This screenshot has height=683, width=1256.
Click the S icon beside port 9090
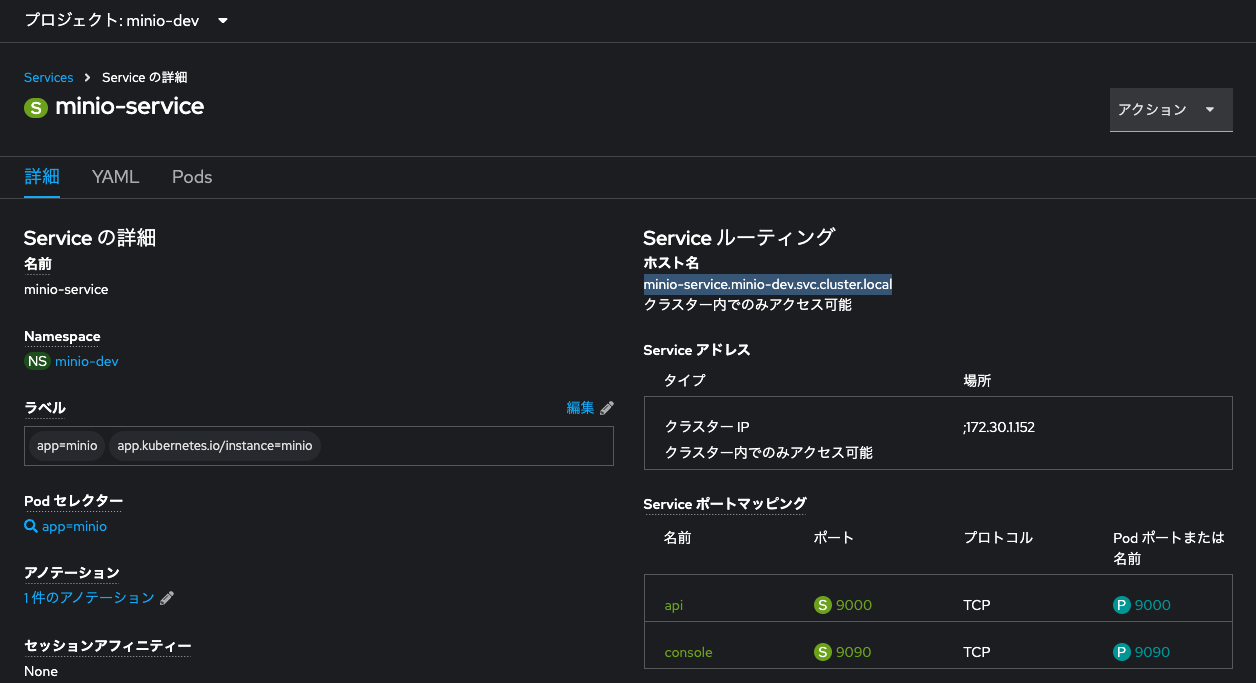[x=823, y=652]
